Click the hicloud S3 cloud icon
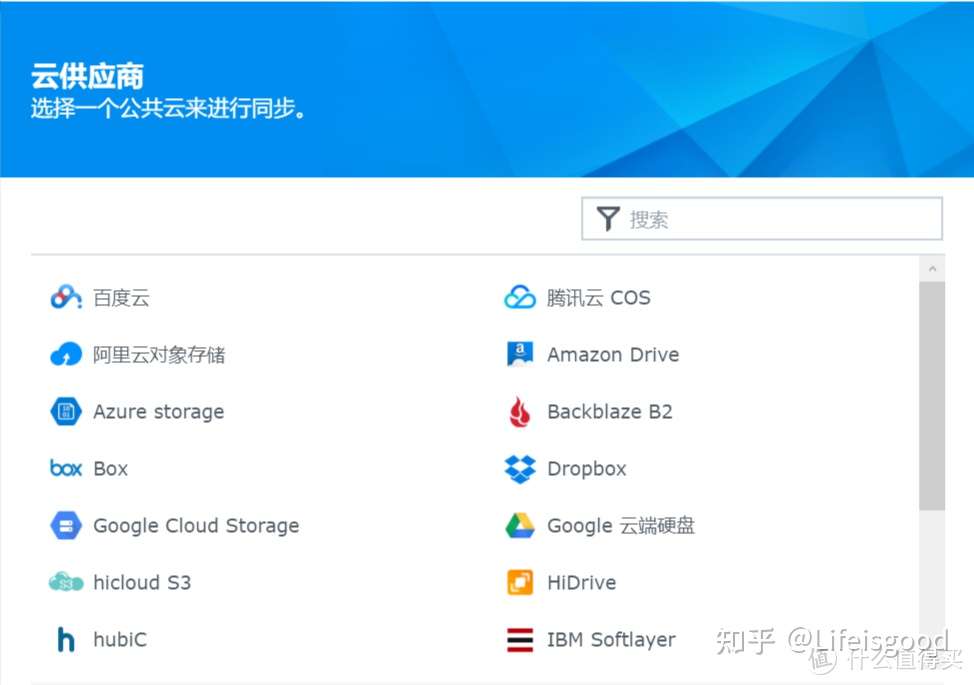 66,583
